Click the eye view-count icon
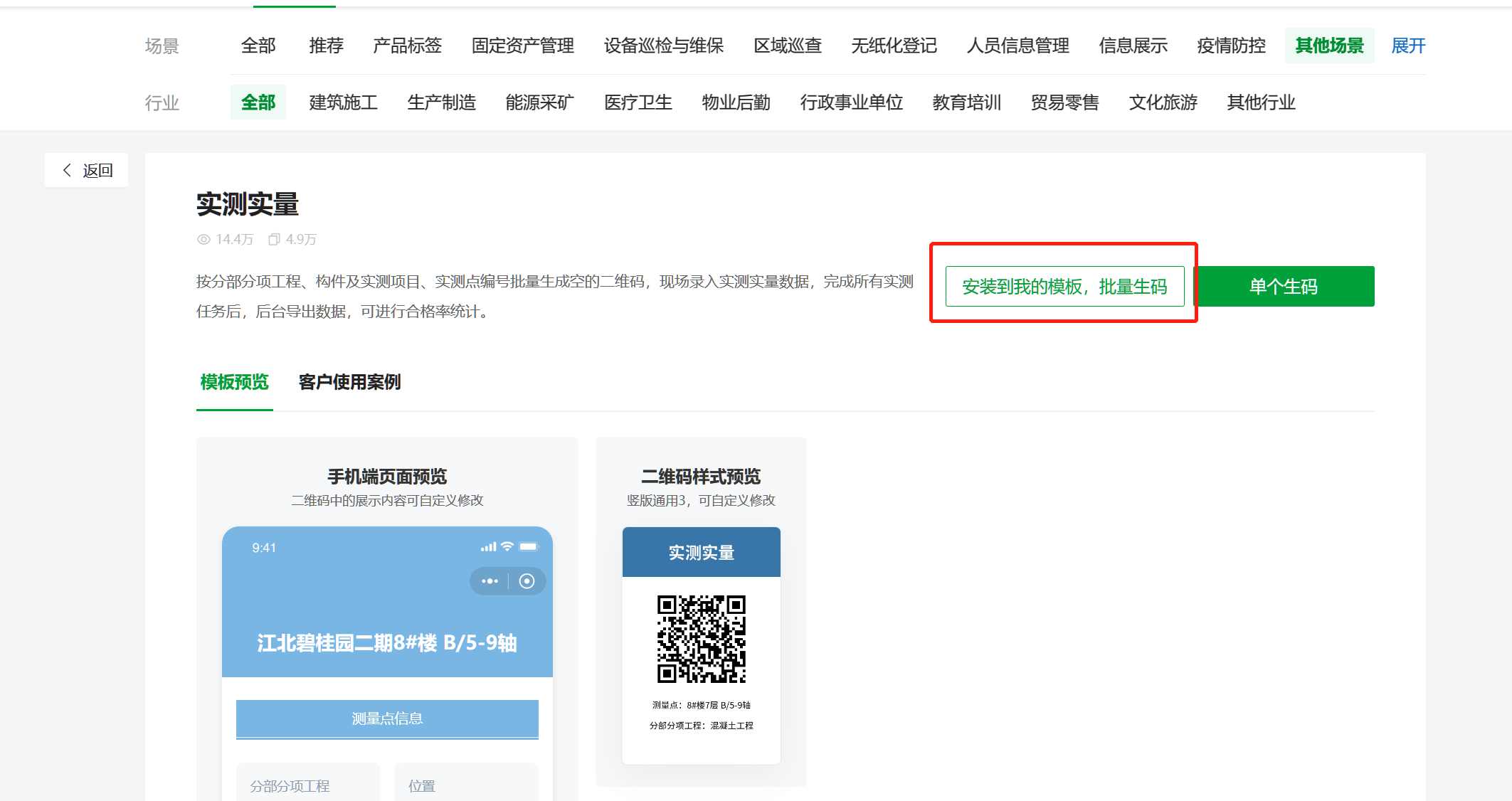This screenshot has height=801, width=1512. [203, 240]
